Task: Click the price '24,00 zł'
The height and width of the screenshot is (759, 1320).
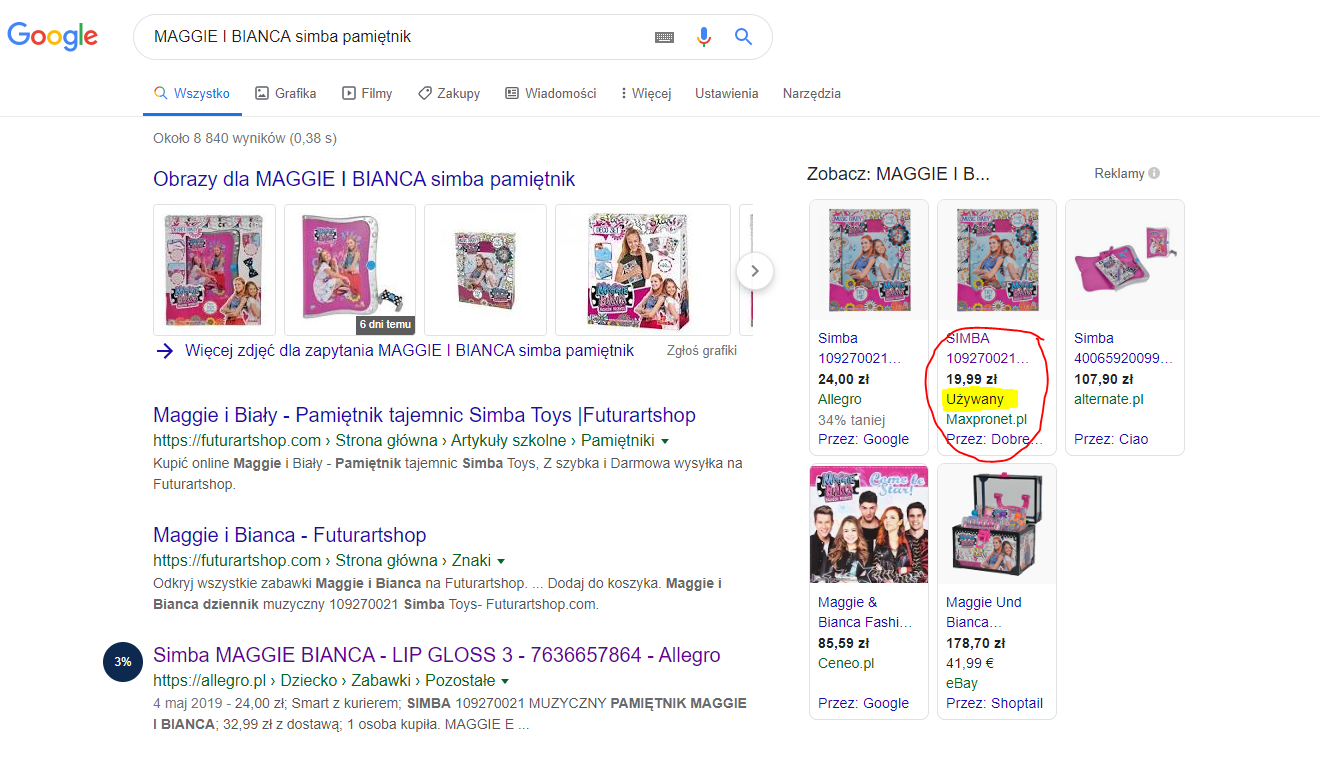Action: 843,379
